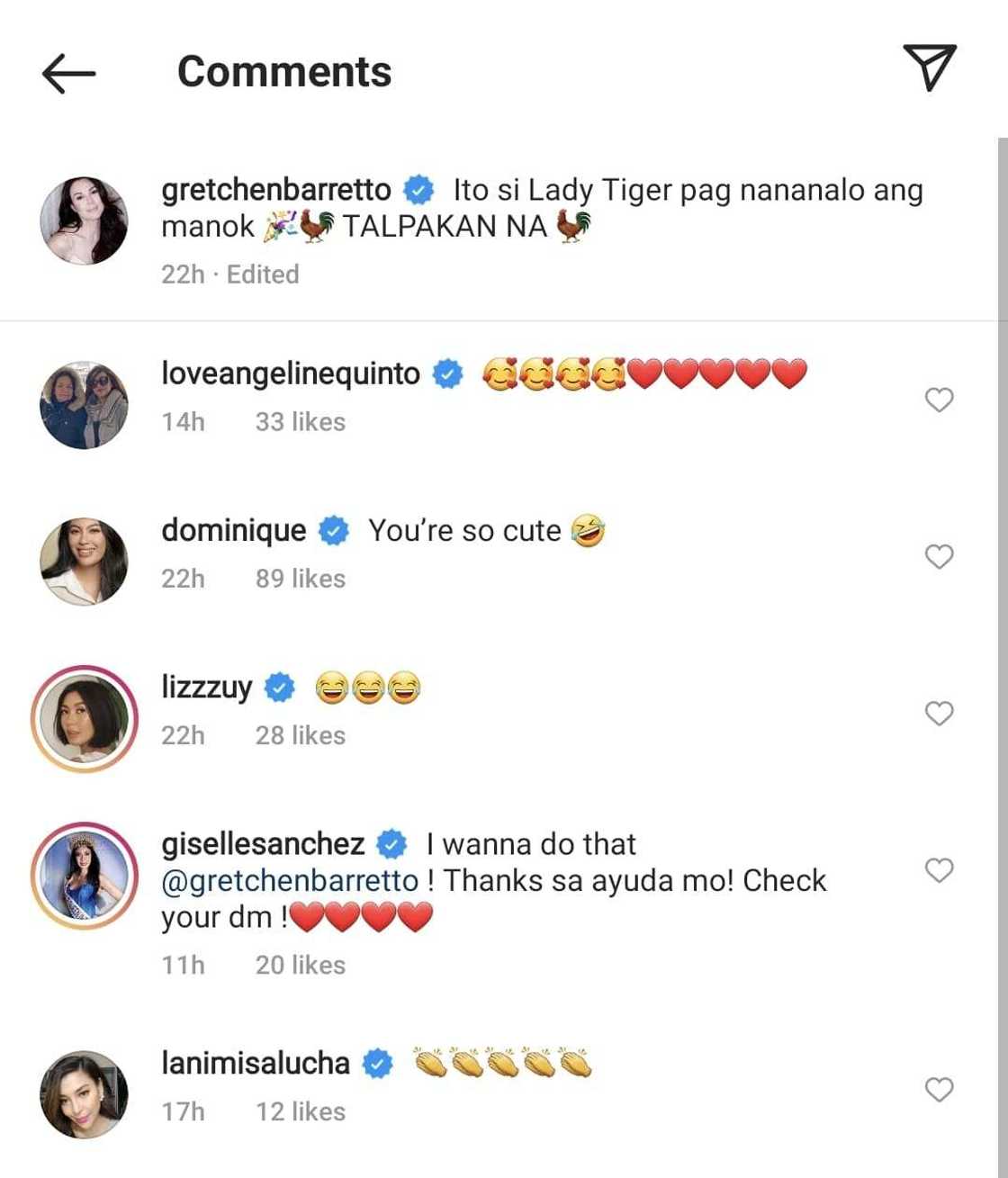Open the share/send paper plane icon

[929, 67]
